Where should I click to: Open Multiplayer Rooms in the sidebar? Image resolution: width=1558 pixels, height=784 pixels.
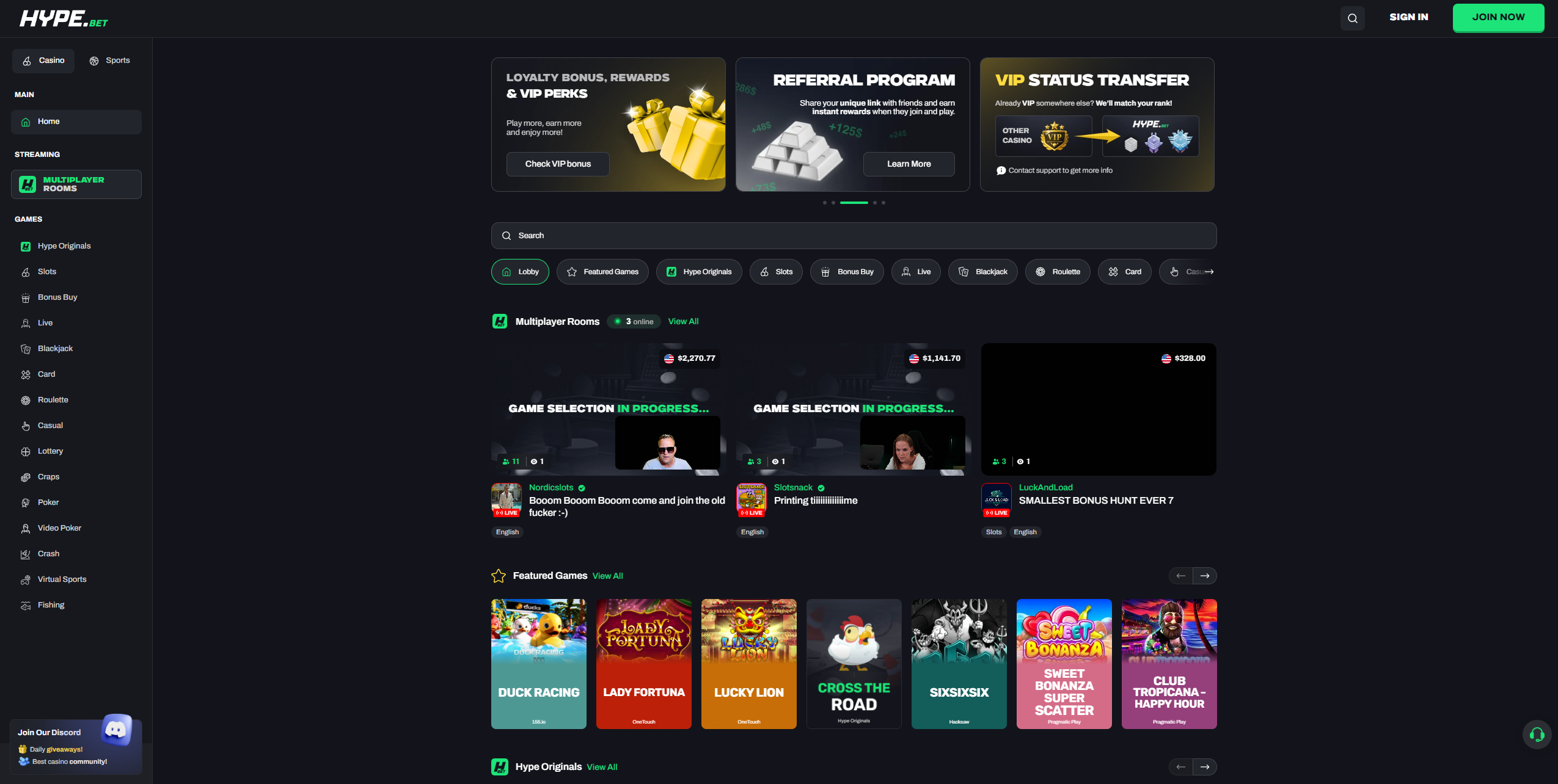pos(76,184)
